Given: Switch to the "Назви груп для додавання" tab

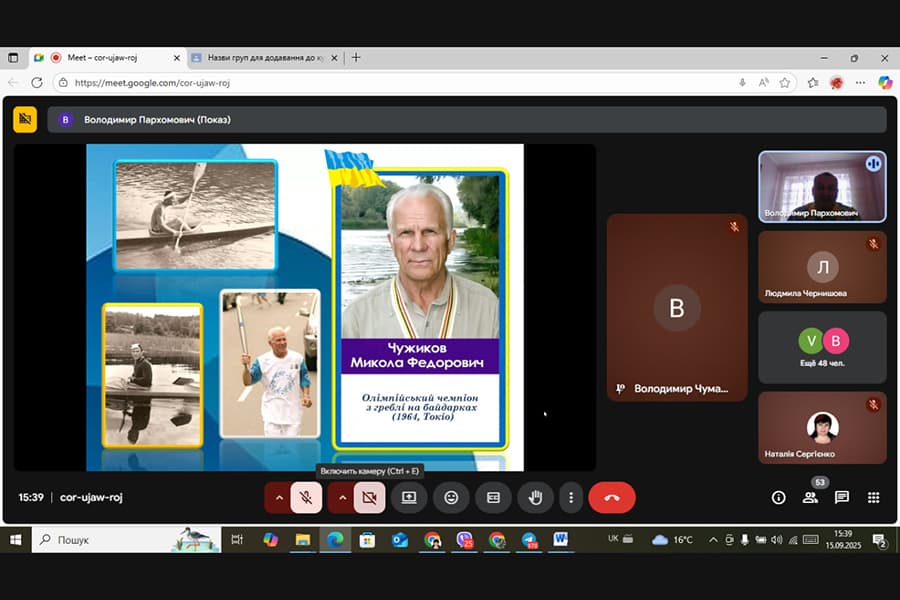Looking at the screenshot, I should [262, 57].
